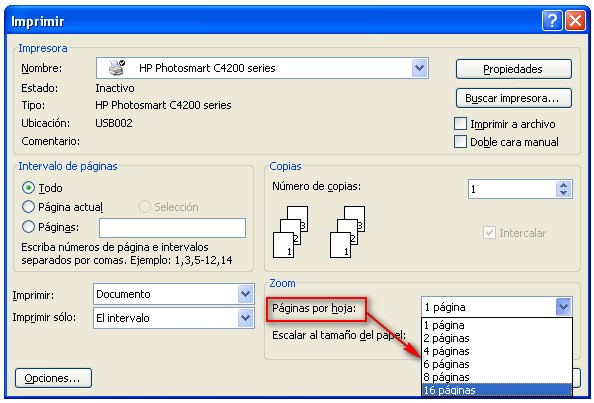Screen dimensions: 594x403
Task: Choose the Páginas radio button
Action: pyautogui.click(x=28, y=226)
